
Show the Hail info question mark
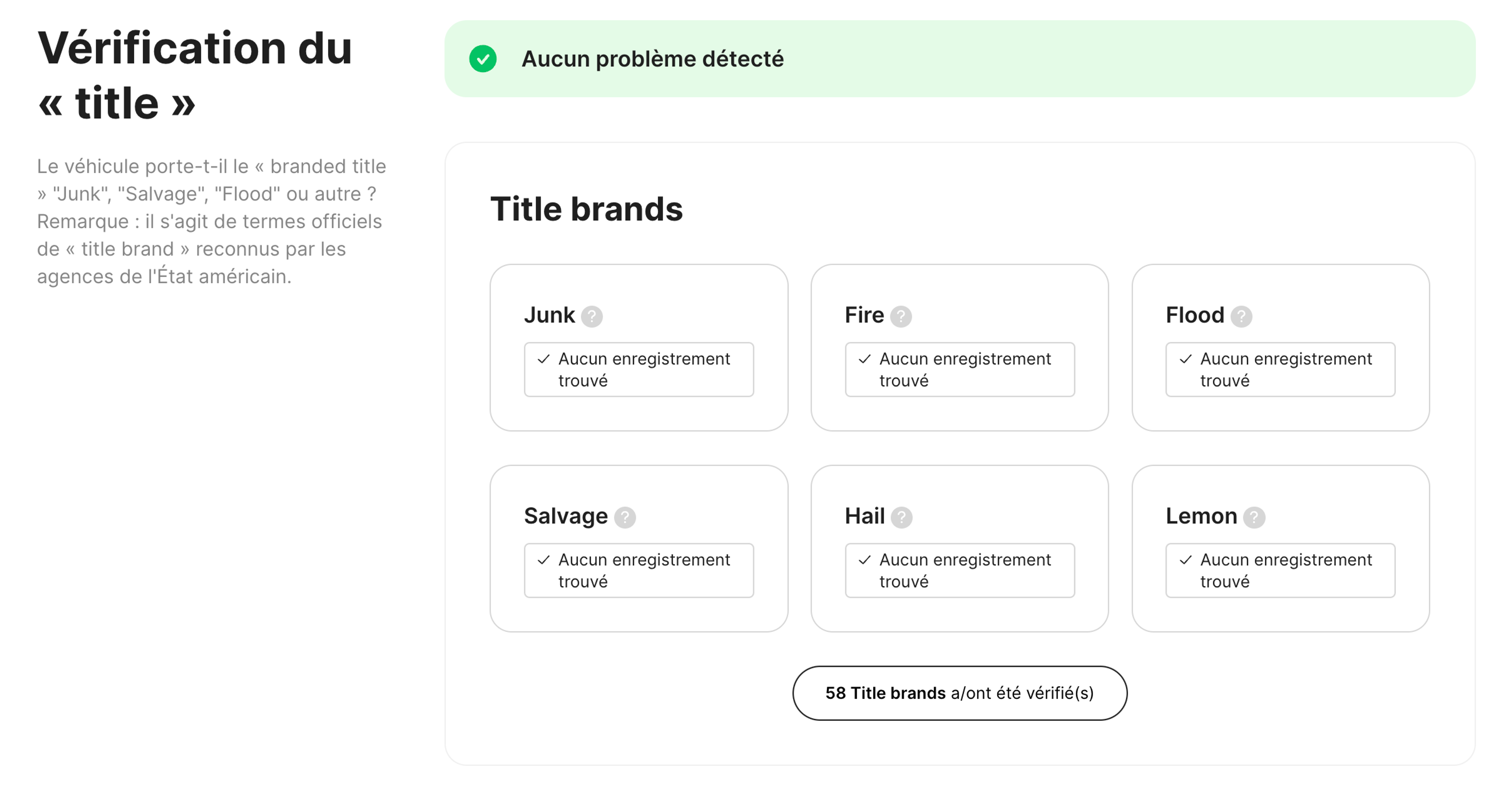[x=901, y=517]
